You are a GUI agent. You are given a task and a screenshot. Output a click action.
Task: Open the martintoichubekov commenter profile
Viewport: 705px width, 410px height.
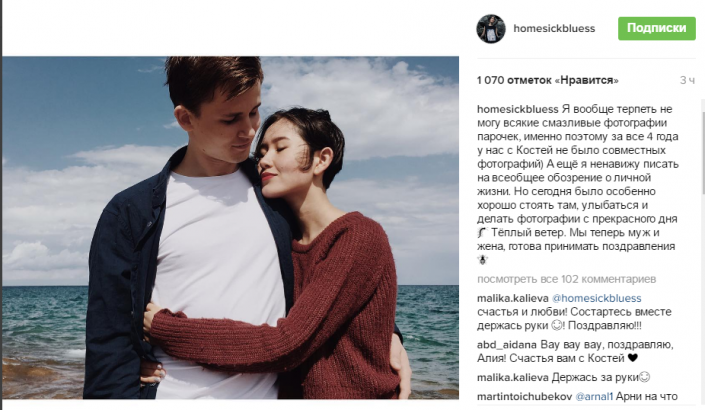click(x=524, y=397)
